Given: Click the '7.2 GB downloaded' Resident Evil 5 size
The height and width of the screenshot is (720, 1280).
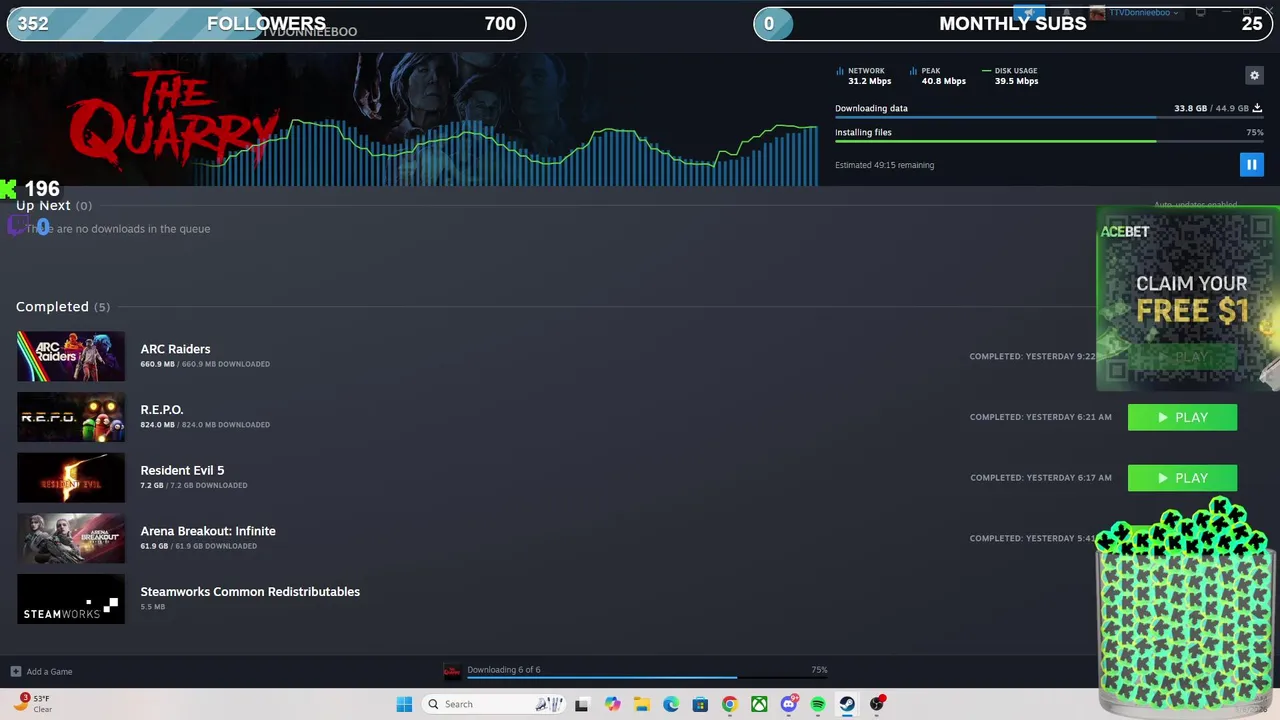Looking at the screenshot, I should 194,486.
